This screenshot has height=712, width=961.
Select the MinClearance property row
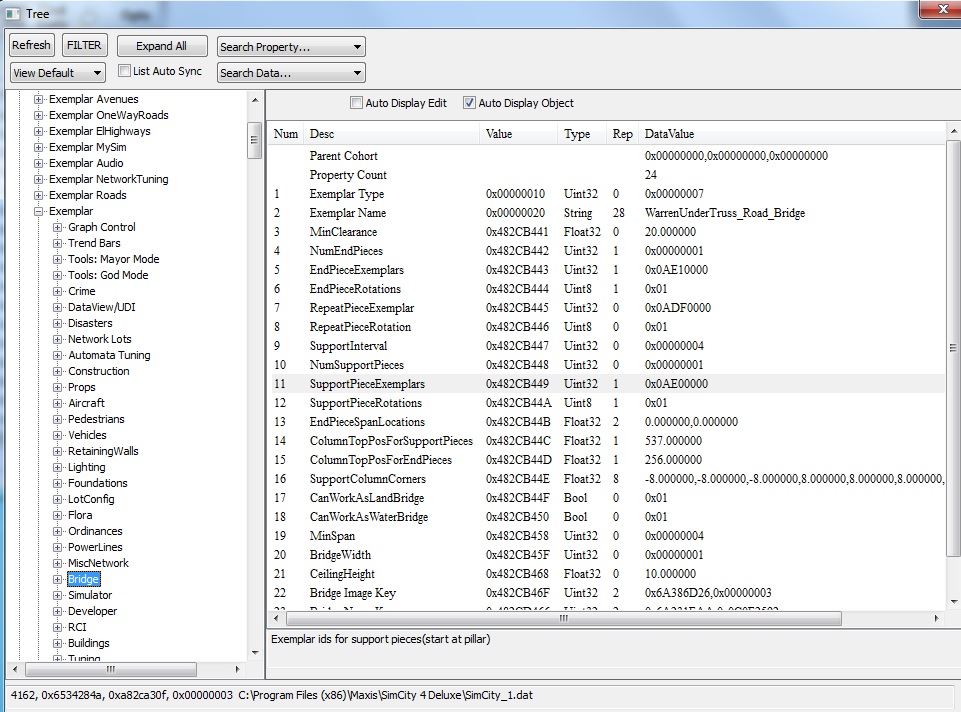[x=607, y=232]
